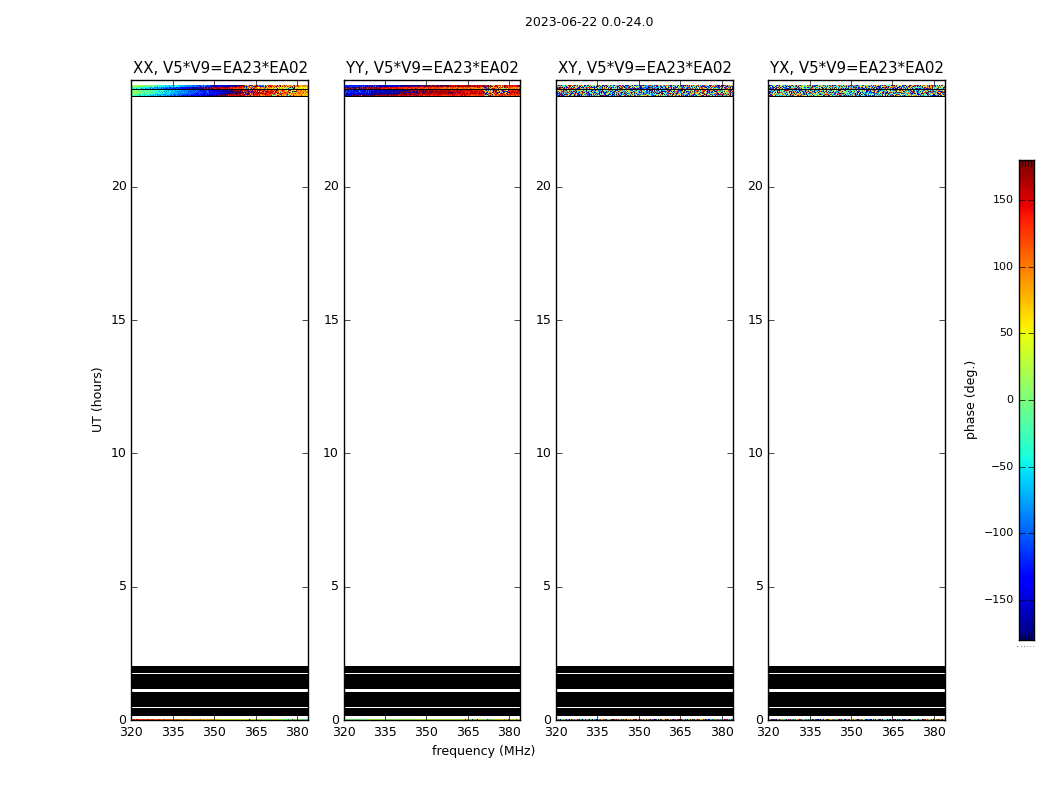Click XY panel's '365' frequency tick label
This screenshot has width=1050, height=800.
(x=680, y=732)
